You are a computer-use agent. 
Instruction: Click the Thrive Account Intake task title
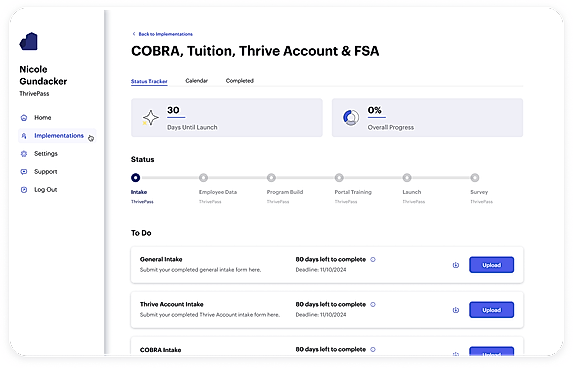pos(171,304)
